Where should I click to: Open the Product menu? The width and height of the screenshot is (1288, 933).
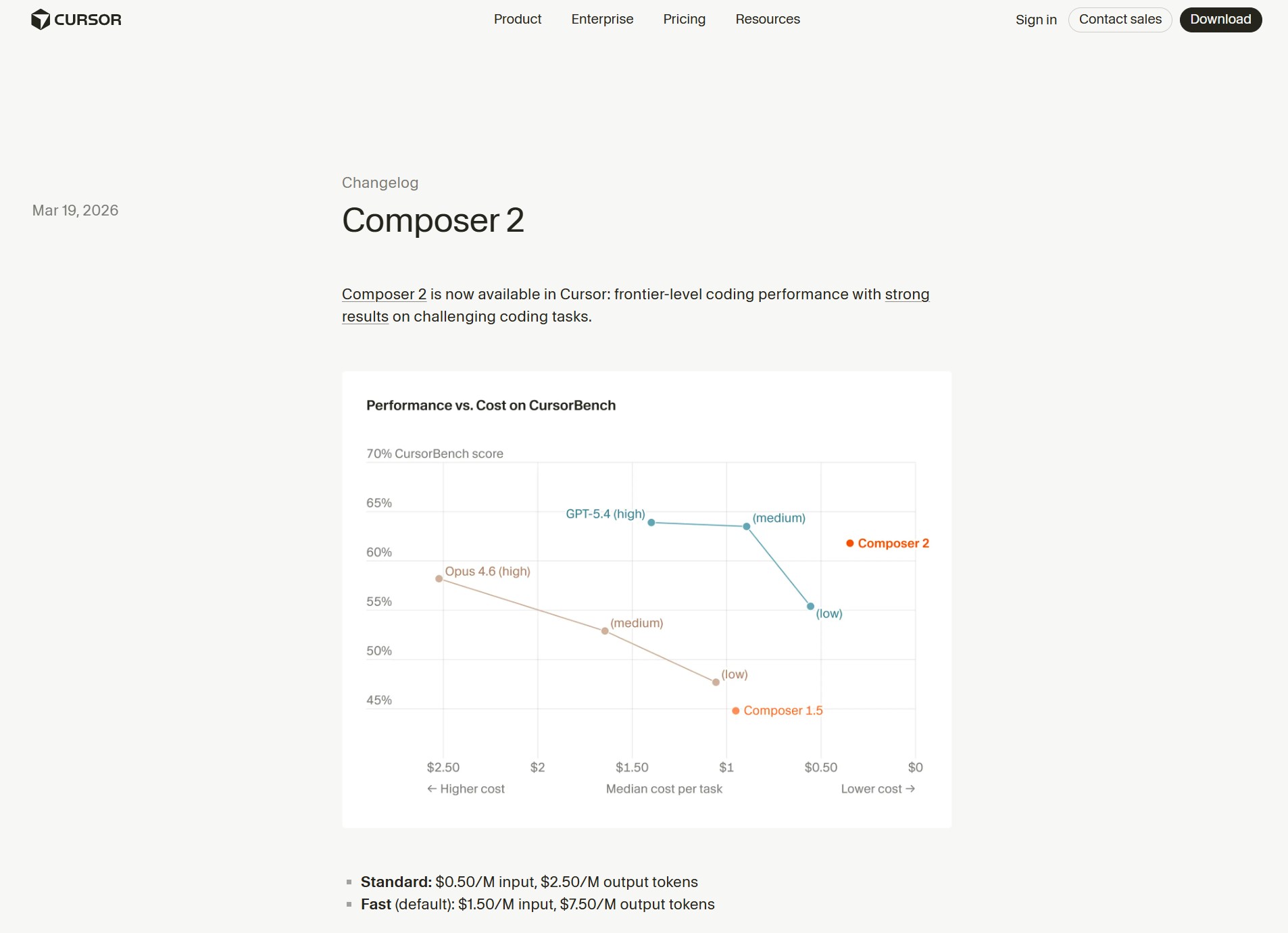(517, 19)
